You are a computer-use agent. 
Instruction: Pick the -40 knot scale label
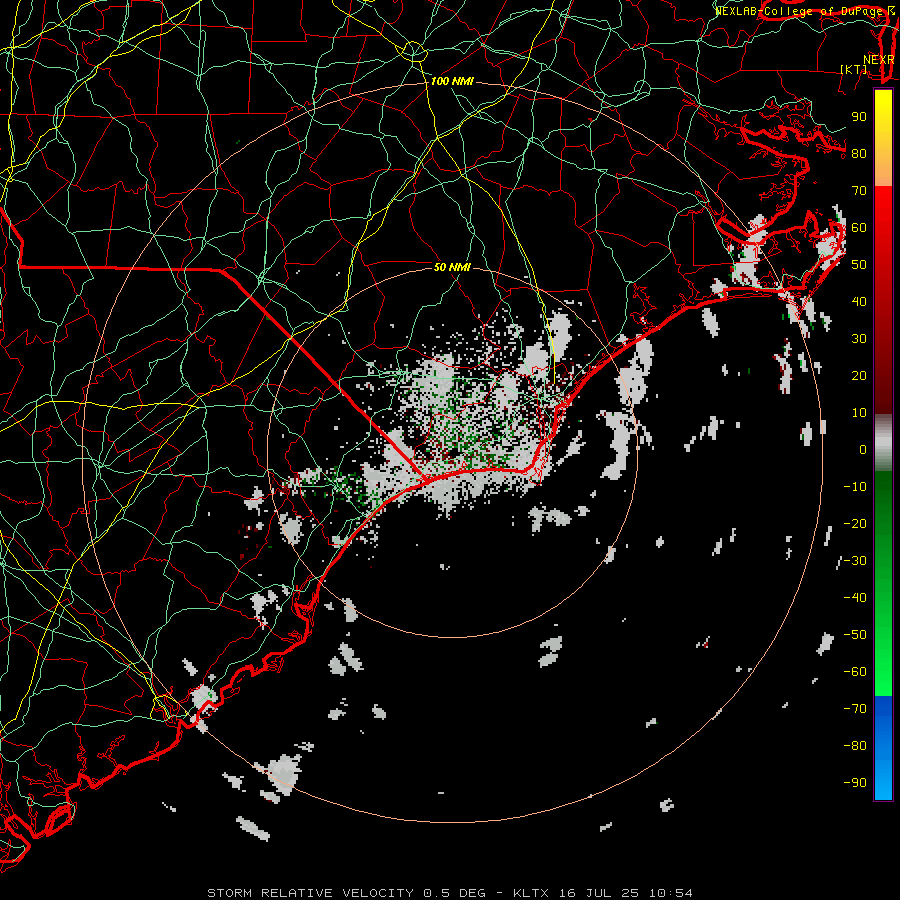point(855,598)
